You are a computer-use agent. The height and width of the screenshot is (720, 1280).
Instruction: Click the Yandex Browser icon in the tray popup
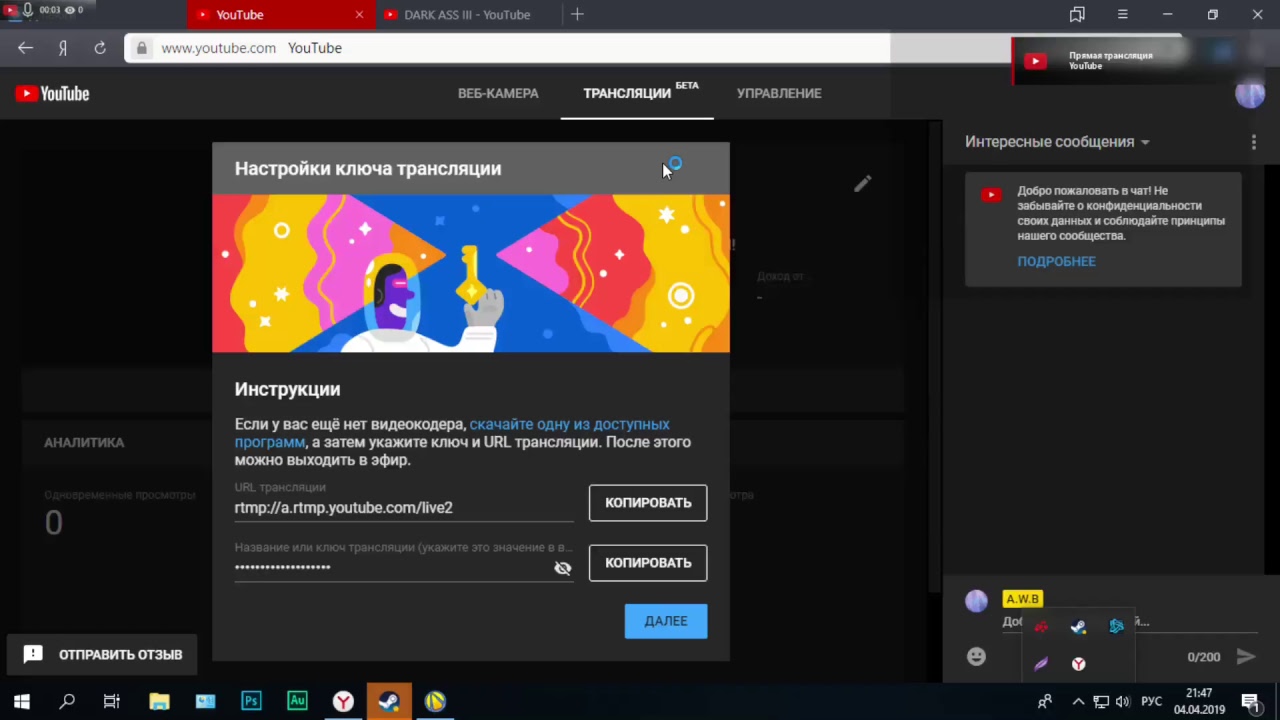click(1078, 663)
